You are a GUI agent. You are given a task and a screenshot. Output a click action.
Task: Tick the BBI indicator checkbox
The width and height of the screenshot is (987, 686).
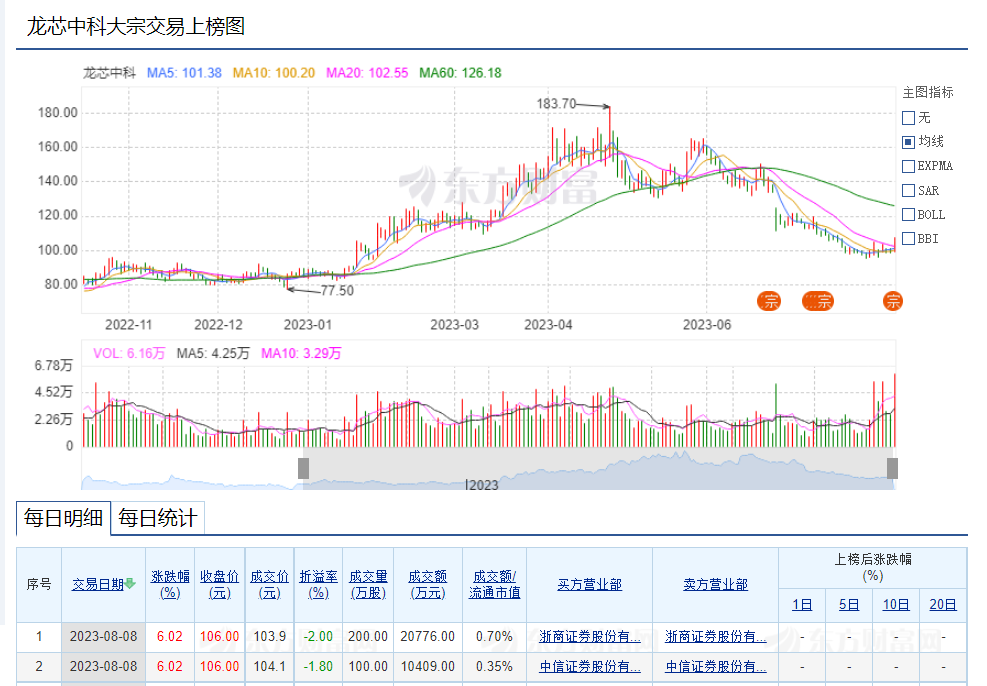point(908,238)
